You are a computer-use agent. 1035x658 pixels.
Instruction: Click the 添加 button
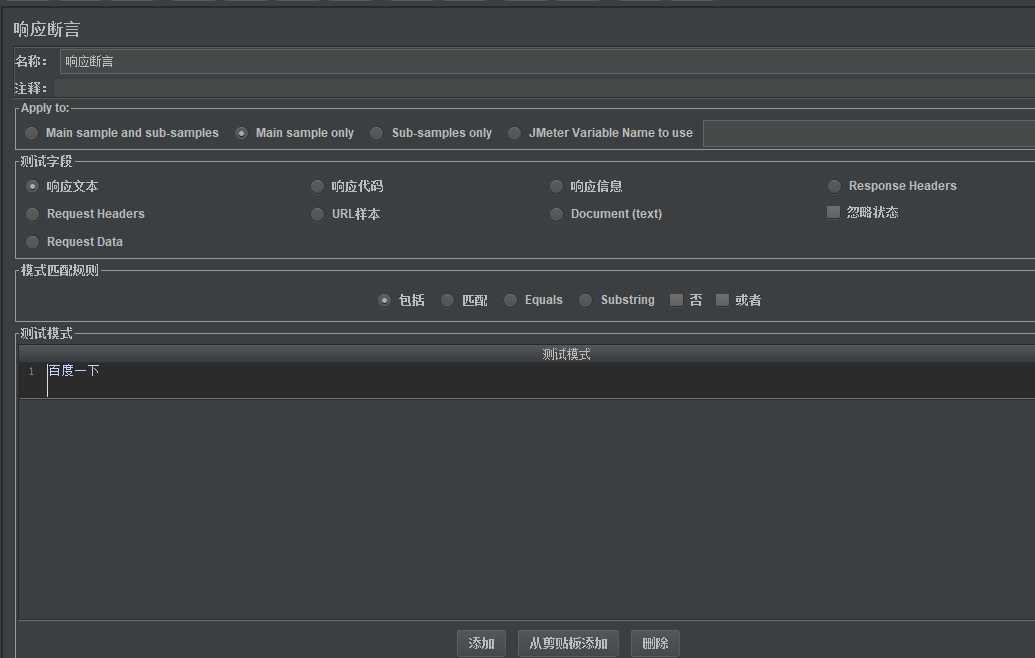click(x=481, y=643)
